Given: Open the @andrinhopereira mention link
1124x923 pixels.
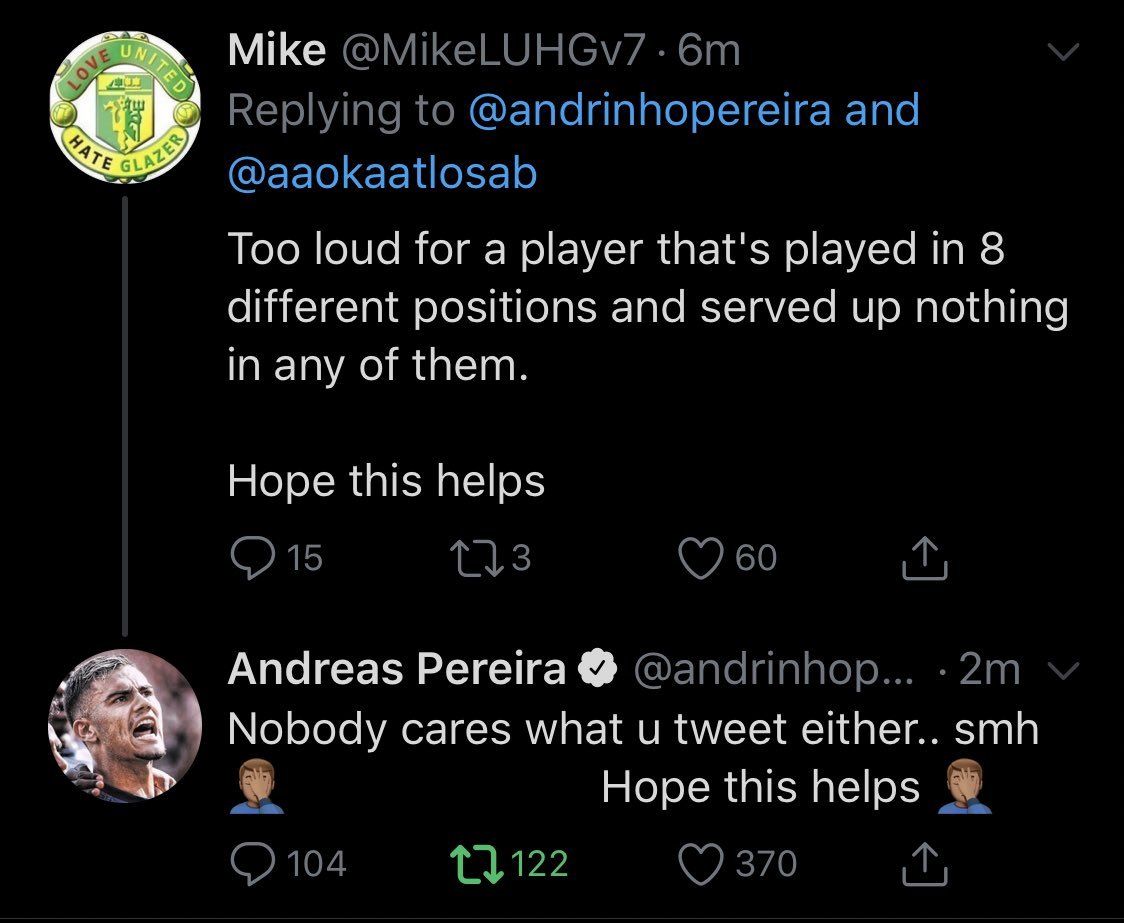Looking at the screenshot, I should tap(650, 111).
